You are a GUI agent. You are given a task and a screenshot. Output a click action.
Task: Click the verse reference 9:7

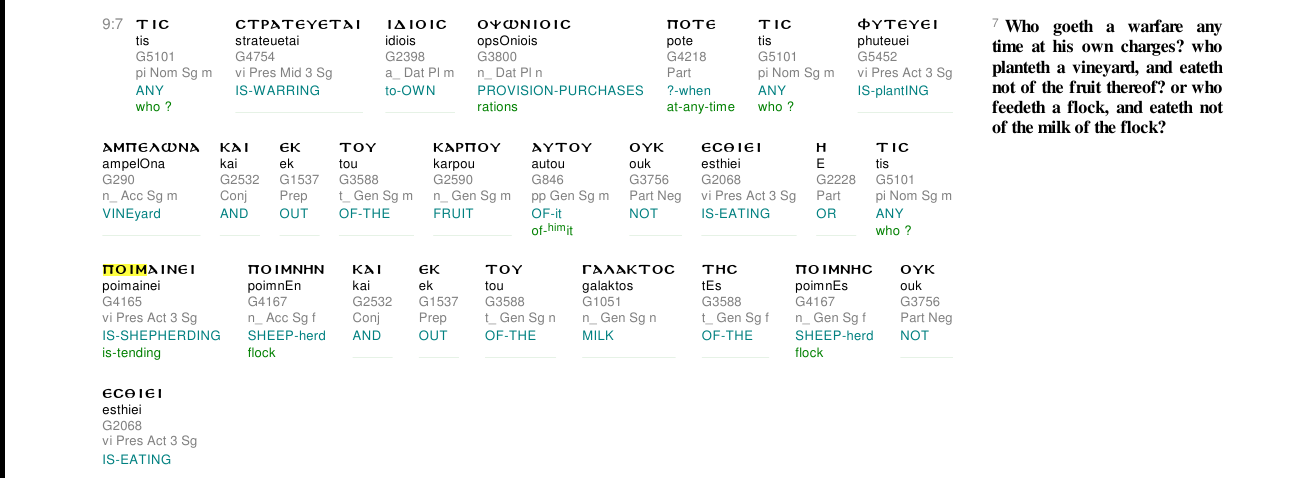[x=112, y=24]
